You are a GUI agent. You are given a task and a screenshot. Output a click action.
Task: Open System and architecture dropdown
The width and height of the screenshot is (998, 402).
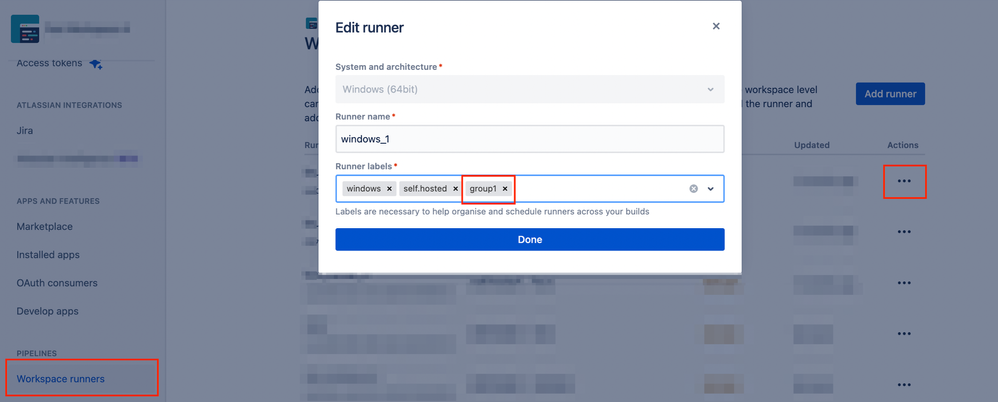point(530,89)
